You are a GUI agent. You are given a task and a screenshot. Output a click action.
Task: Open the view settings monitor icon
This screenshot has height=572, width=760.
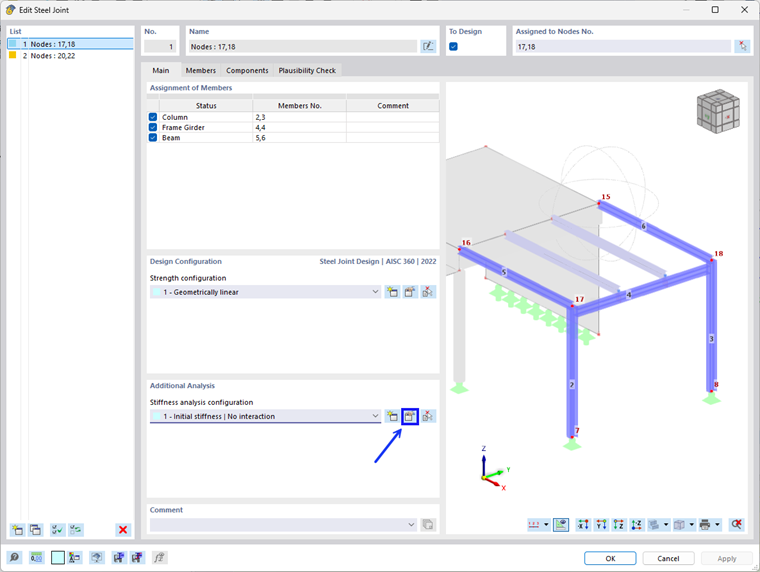97,558
